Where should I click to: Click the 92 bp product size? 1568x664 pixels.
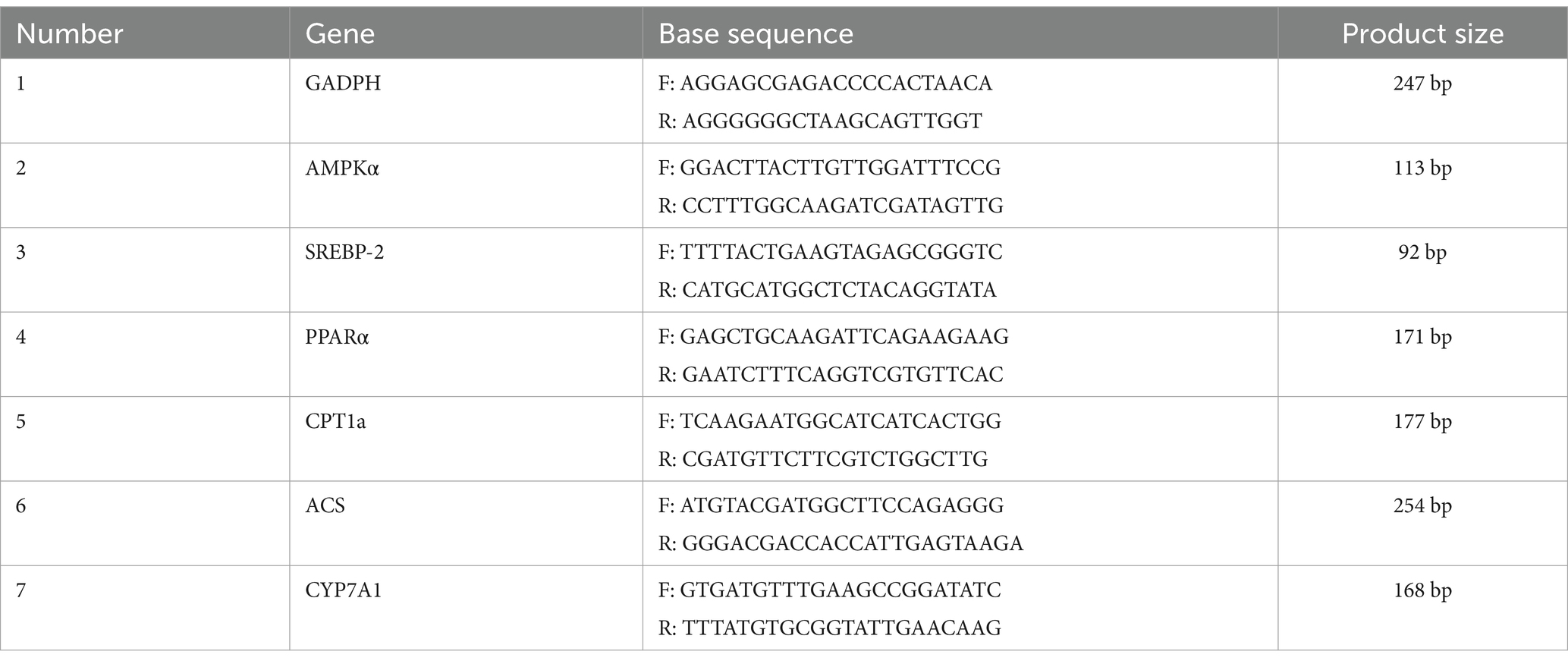coord(1422,252)
